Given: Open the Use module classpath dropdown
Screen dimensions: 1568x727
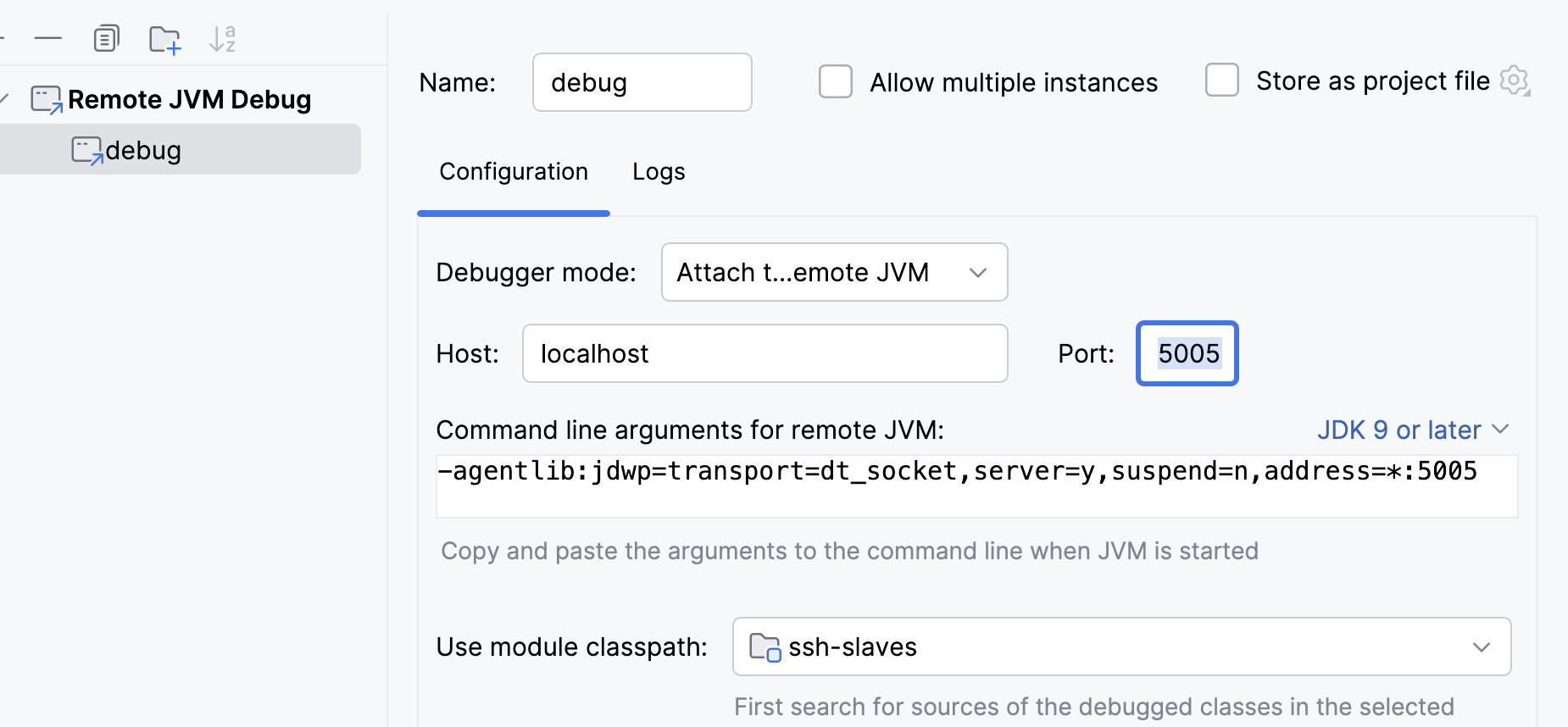Looking at the screenshot, I should coord(1121,647).
